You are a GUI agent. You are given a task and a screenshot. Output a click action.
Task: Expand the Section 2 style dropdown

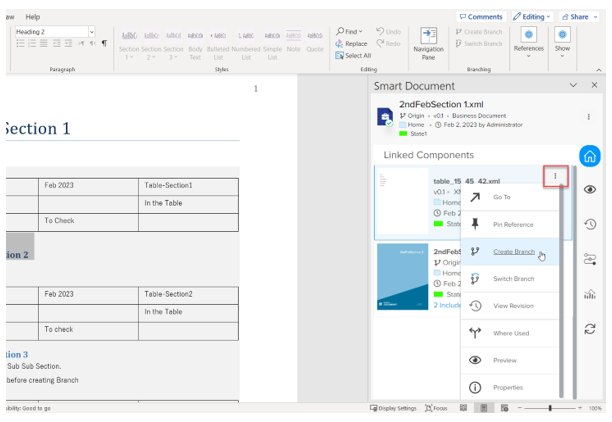(151, 57)
